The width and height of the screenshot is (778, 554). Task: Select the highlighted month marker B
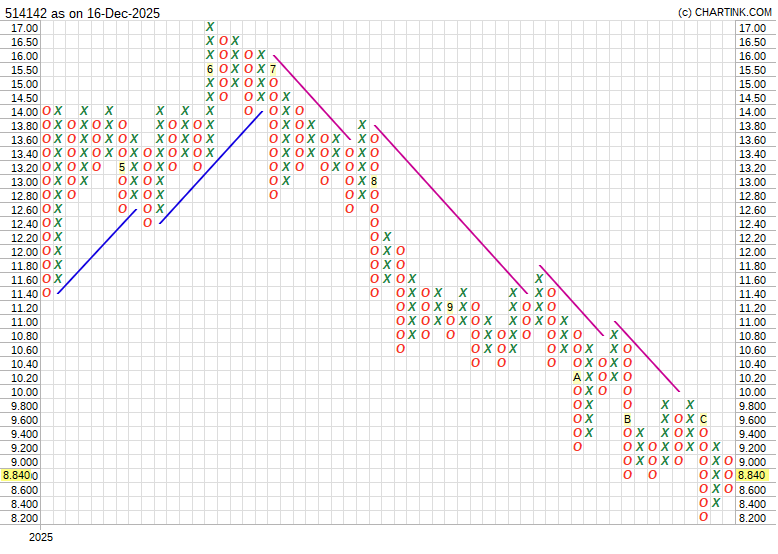coord(627,419)
